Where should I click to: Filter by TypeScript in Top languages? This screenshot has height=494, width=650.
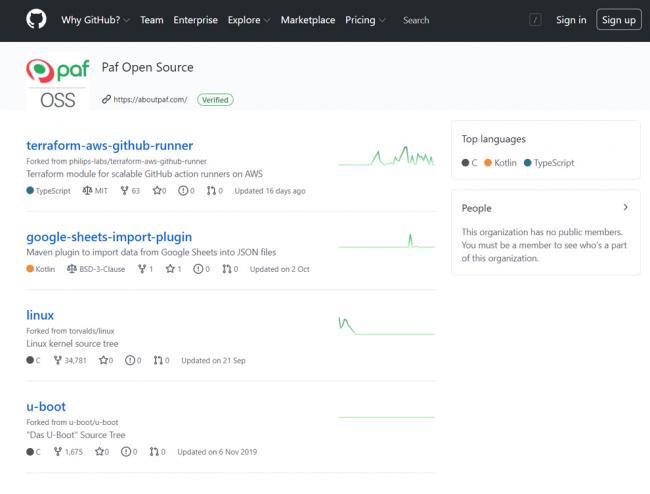pos(549,163)
